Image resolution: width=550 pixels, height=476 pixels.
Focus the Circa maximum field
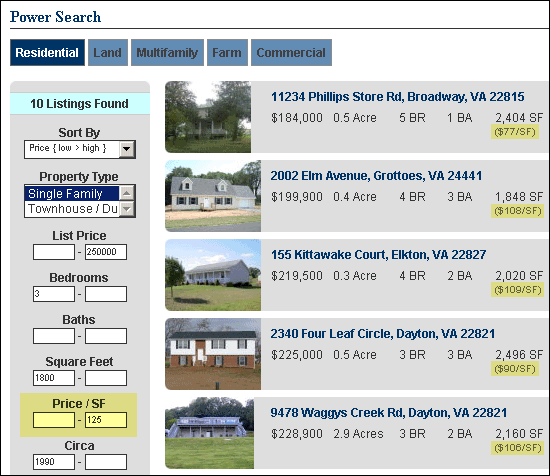pos(106,462)
